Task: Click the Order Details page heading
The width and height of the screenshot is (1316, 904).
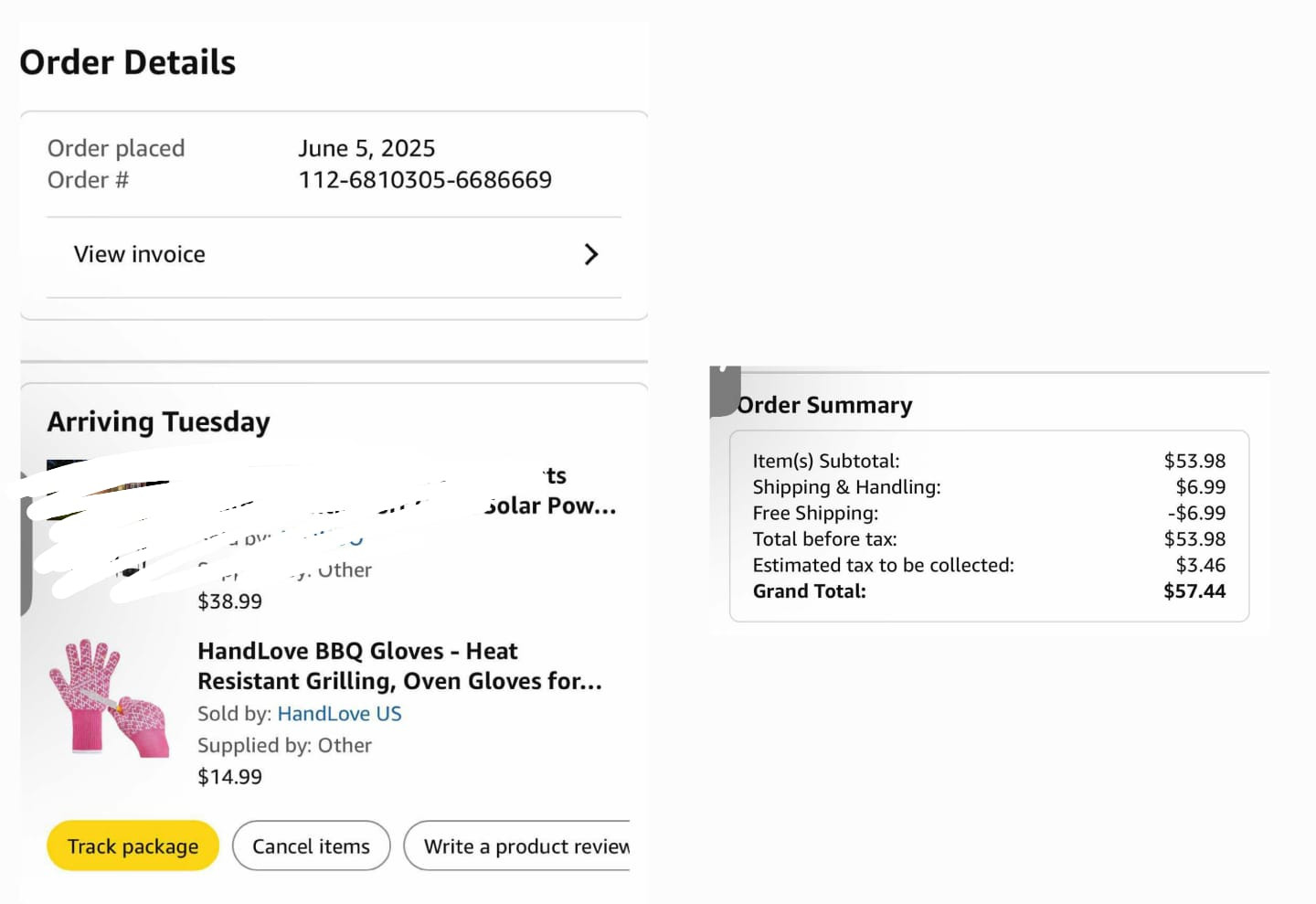Action: pos(128,62)
